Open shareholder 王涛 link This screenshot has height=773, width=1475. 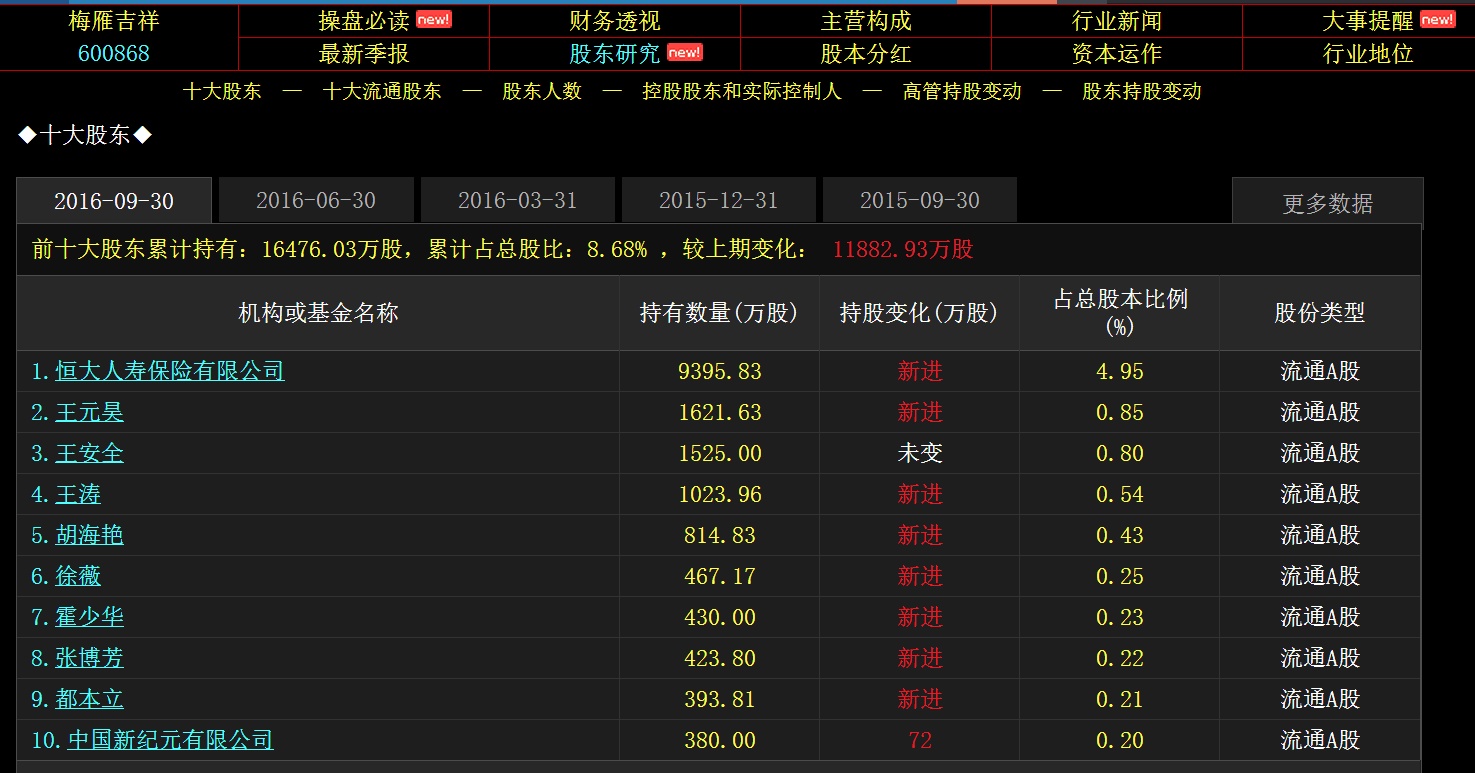[78, 494]
